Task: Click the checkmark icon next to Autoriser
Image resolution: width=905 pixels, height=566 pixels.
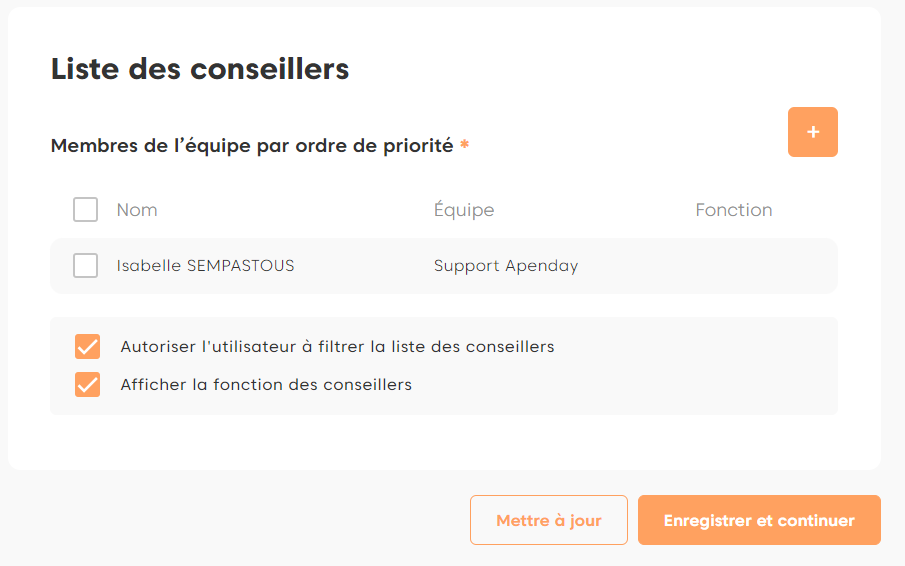Action: tap(88, 347)
